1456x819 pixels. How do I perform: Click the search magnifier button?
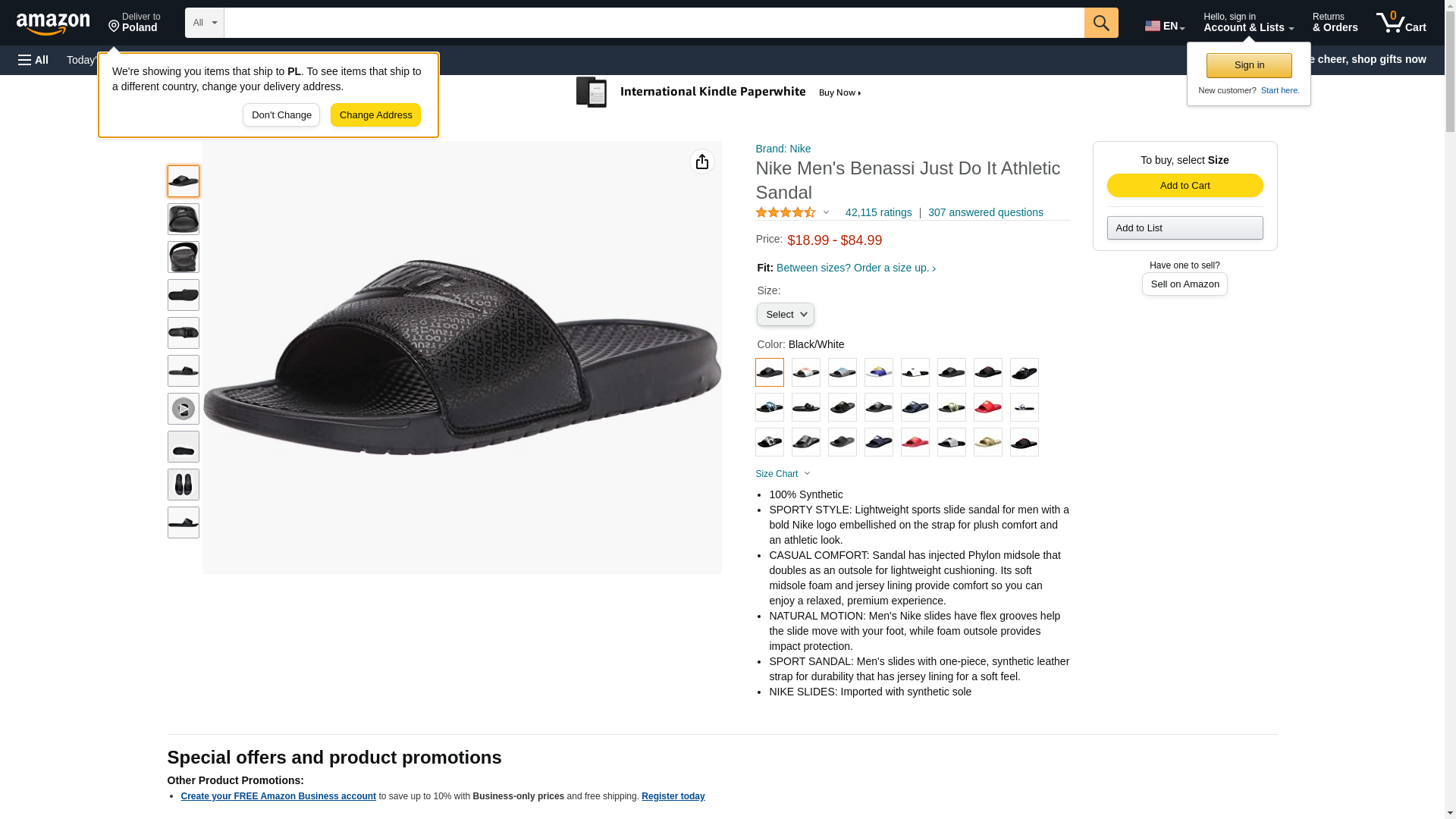(x=1101, y=23)
